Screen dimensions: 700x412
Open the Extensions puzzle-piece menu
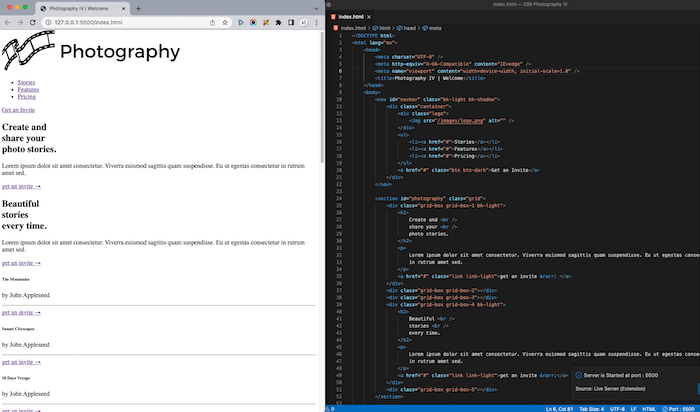(x=278, y=22)
